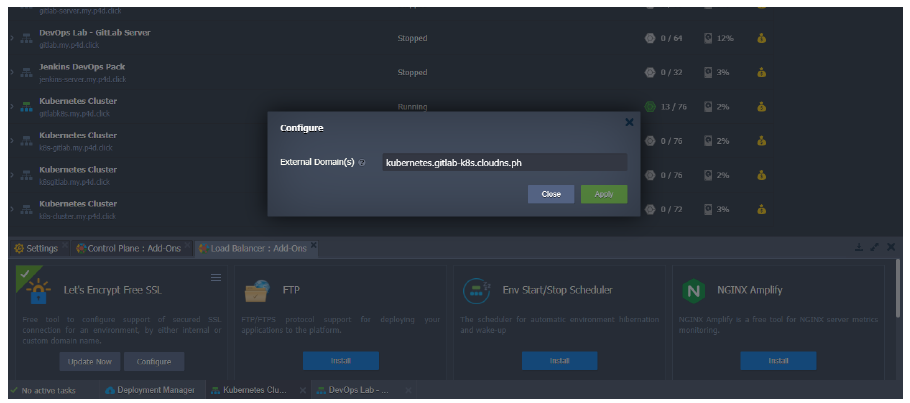Click billing icon for k8sgitlab.my.p4d.click cluster
Viewport: 910px width, 403px height.
click(761, 175)
